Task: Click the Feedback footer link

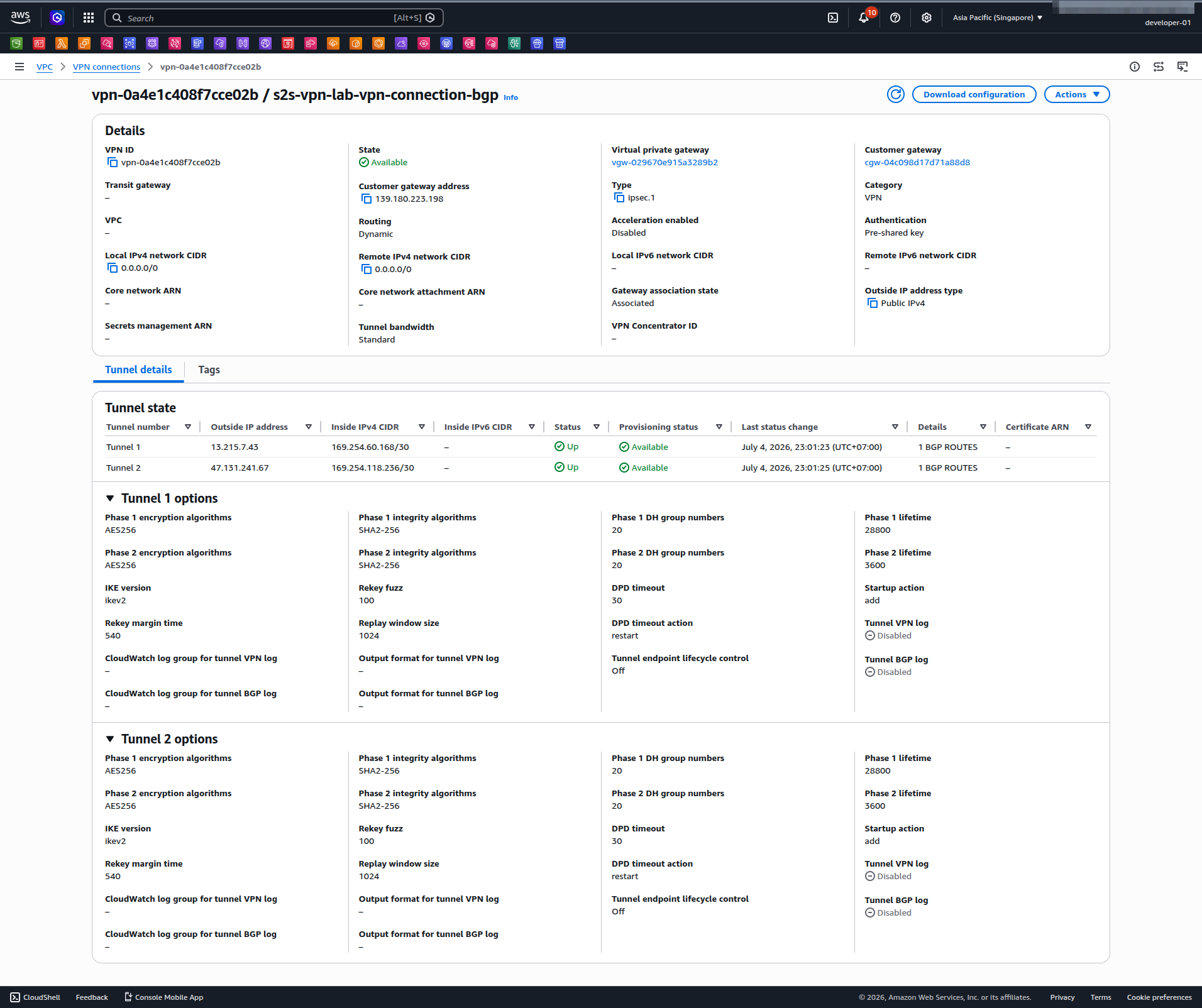Action: pyautogui.click(x=92, y=997)
